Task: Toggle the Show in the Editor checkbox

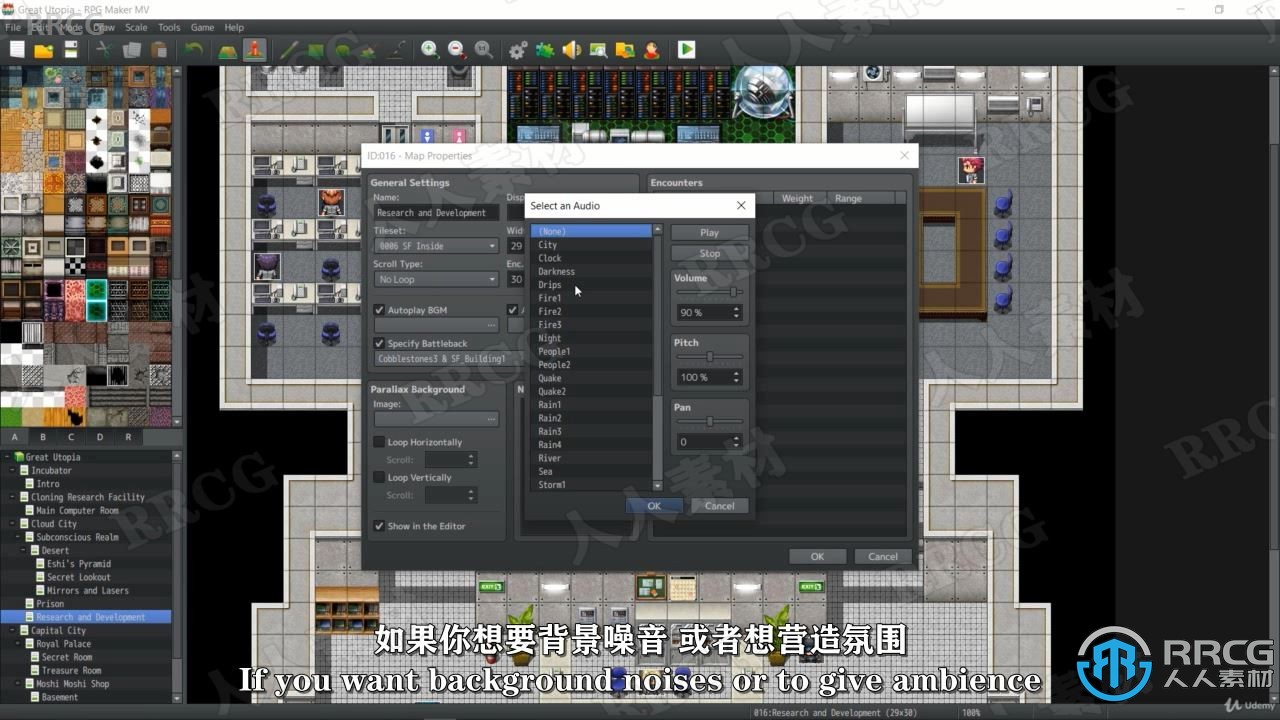Action: pos(379,526)
